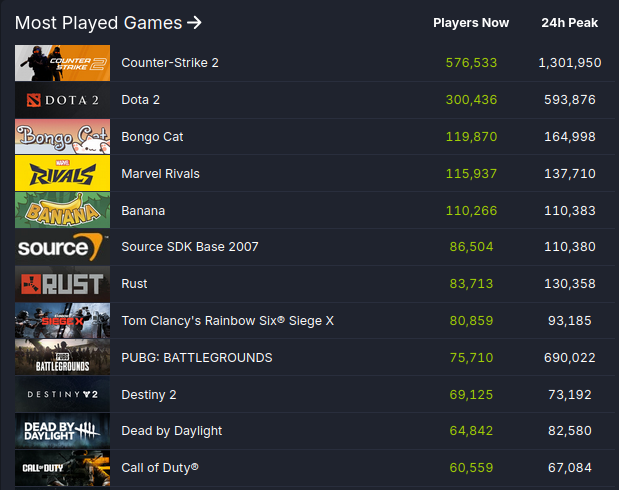The width and height of the screenshot is (619, 490).
Task: Click the 64,842 current players number
Action: pos(471,431)
